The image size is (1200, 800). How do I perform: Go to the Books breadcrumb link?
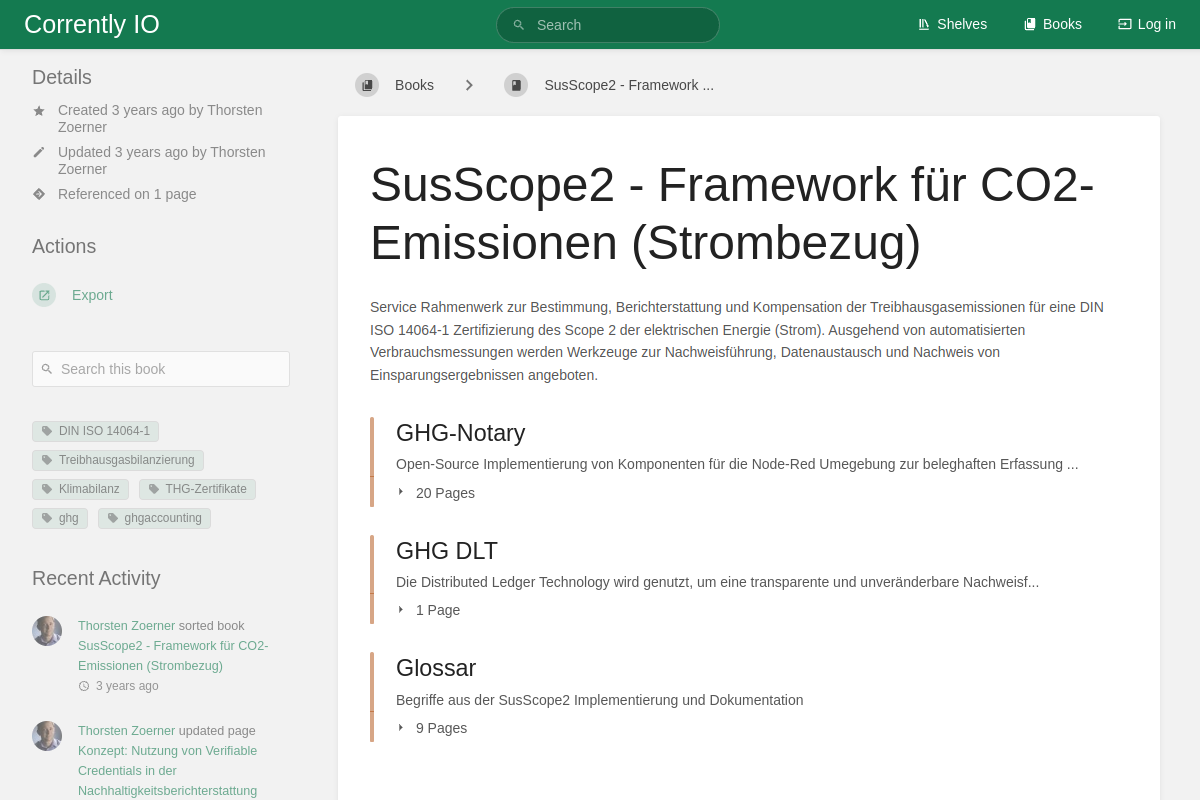pos(395,85)
